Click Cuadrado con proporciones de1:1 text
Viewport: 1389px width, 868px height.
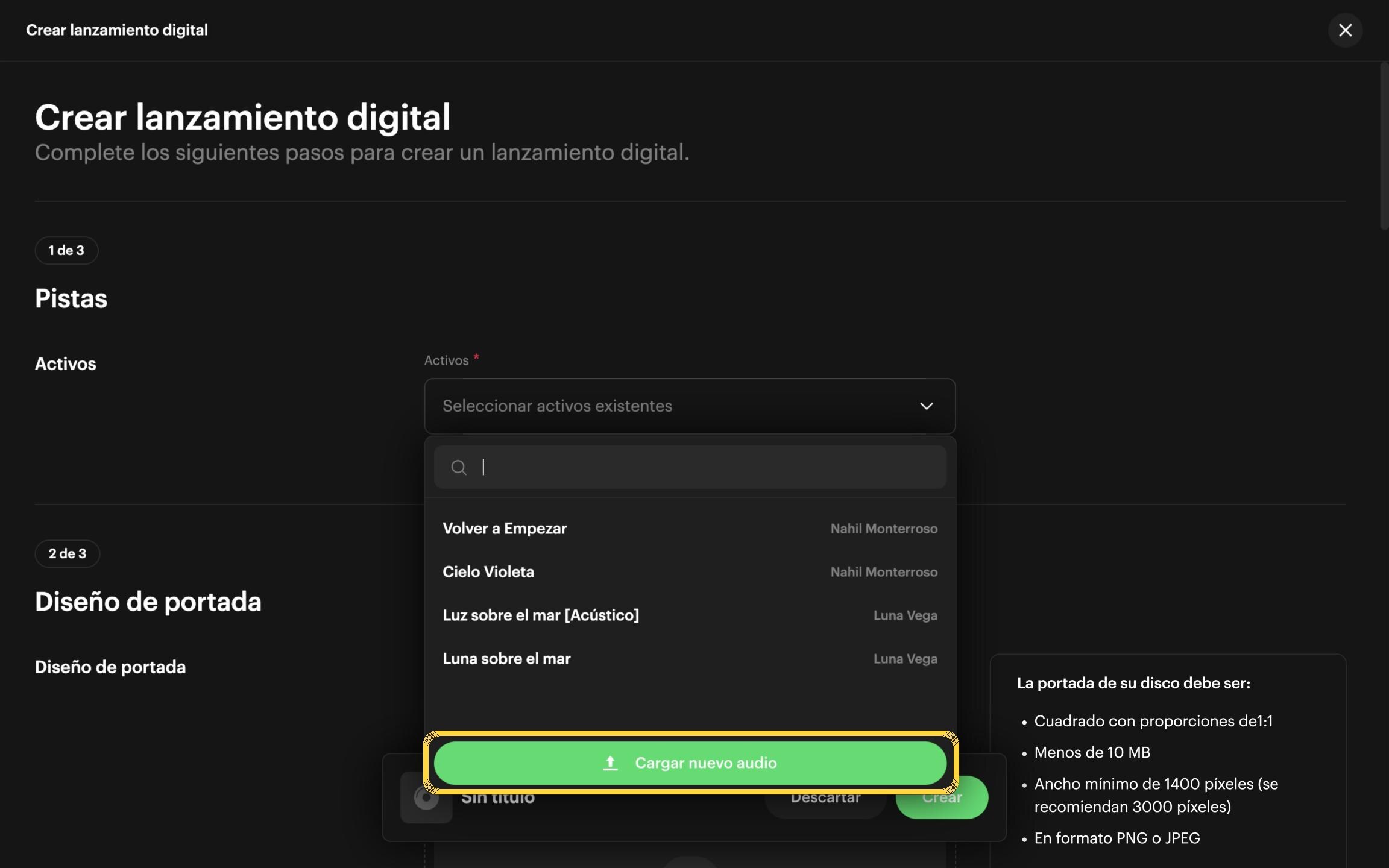pos(1153,722)
